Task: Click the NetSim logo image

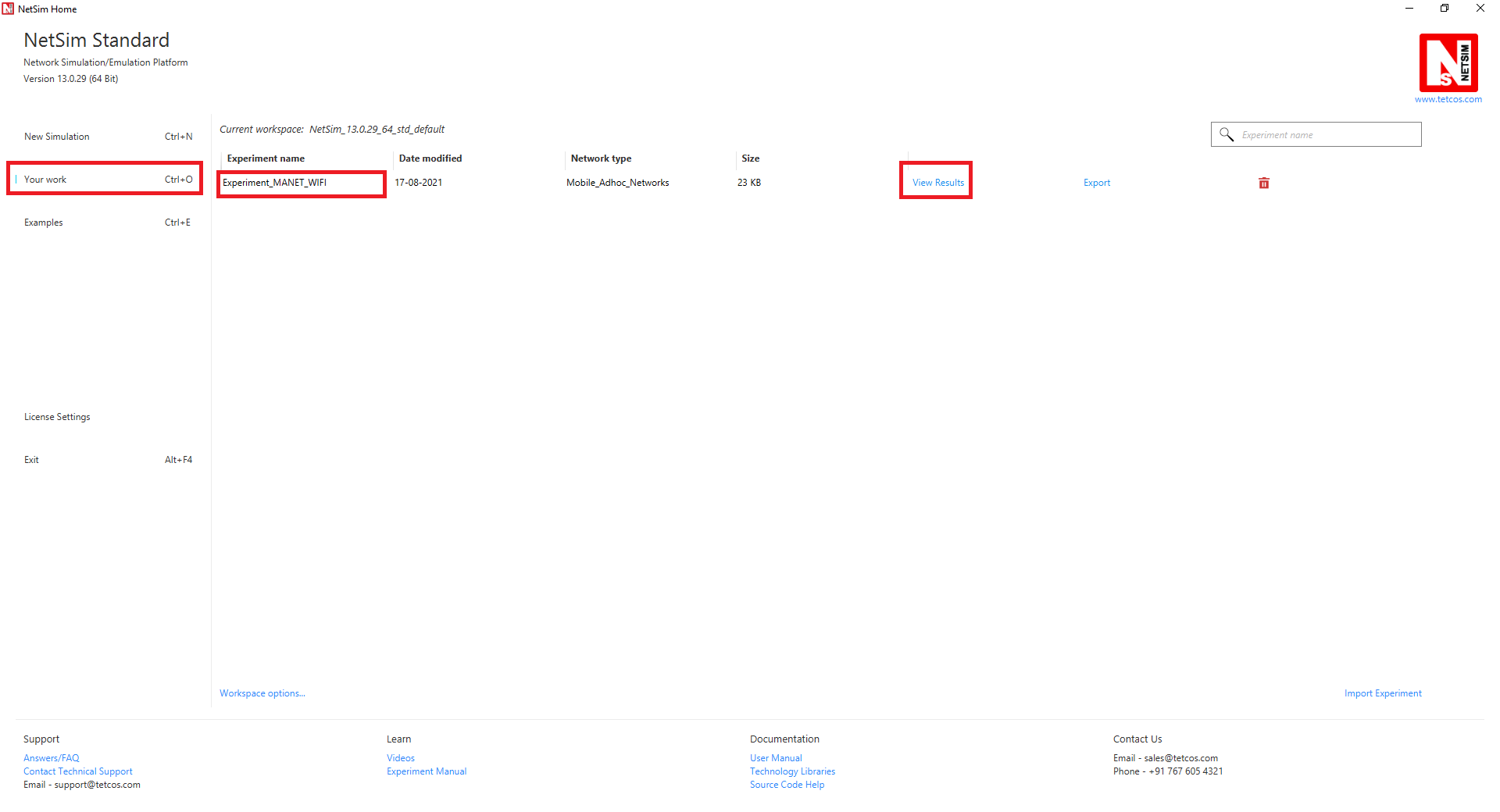Action: [1448, 62]
